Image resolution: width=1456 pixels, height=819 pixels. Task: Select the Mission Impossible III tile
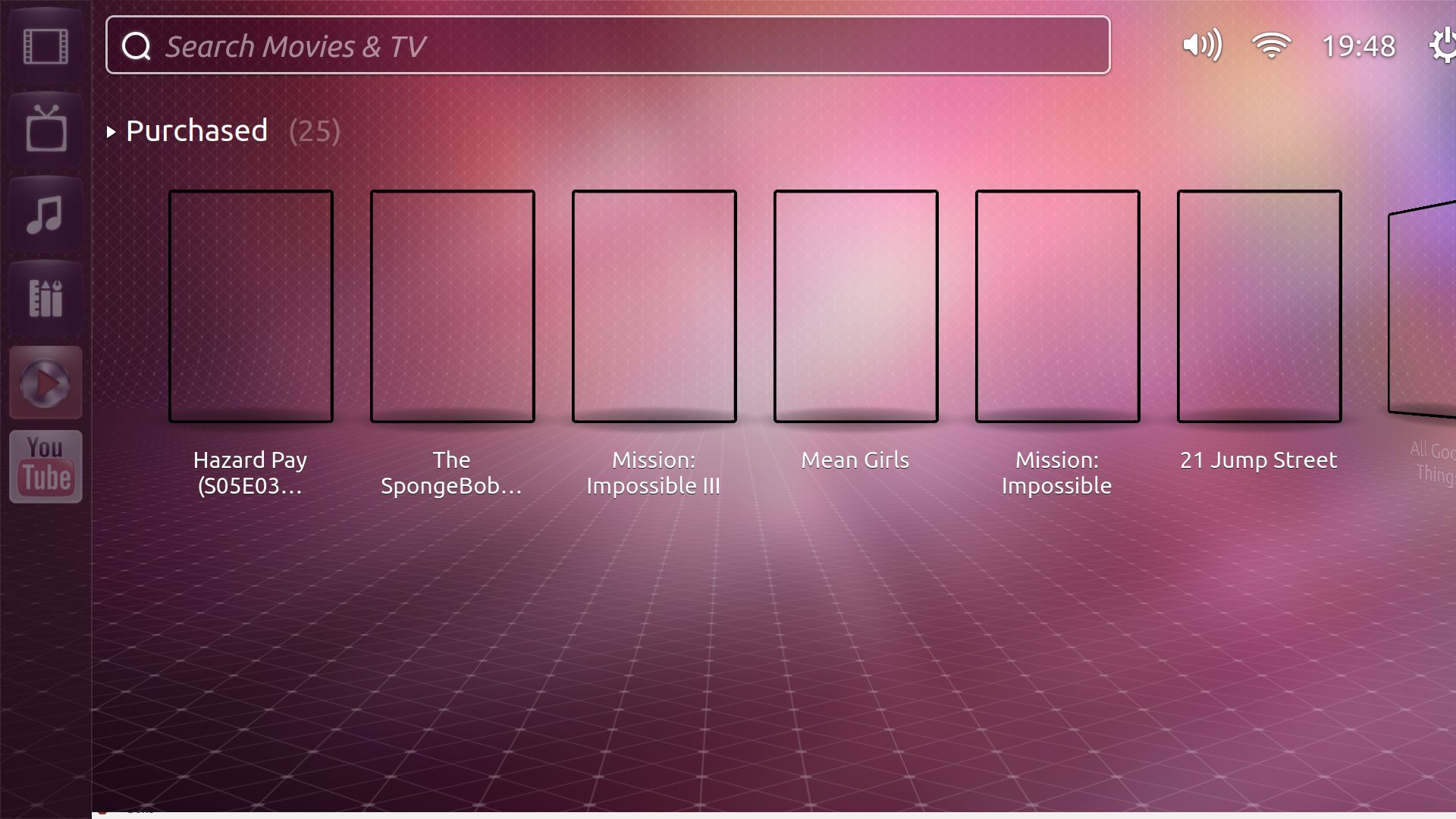point(655,306)
